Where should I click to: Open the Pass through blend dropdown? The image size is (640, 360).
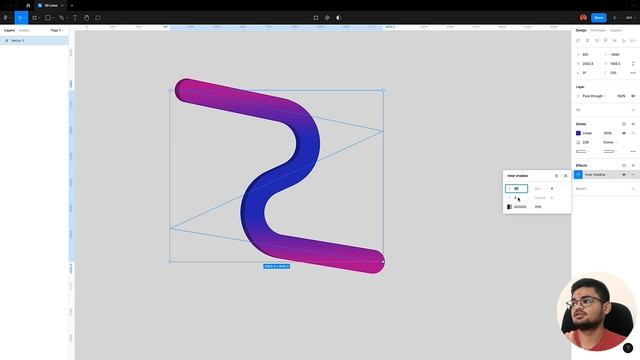[594, 96]
